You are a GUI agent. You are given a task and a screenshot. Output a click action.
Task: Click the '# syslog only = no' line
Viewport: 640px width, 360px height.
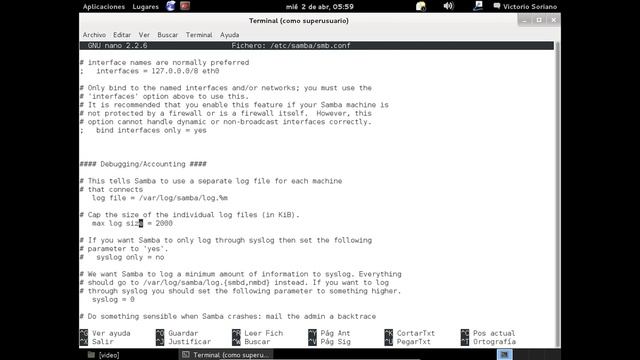pos(122,257)
